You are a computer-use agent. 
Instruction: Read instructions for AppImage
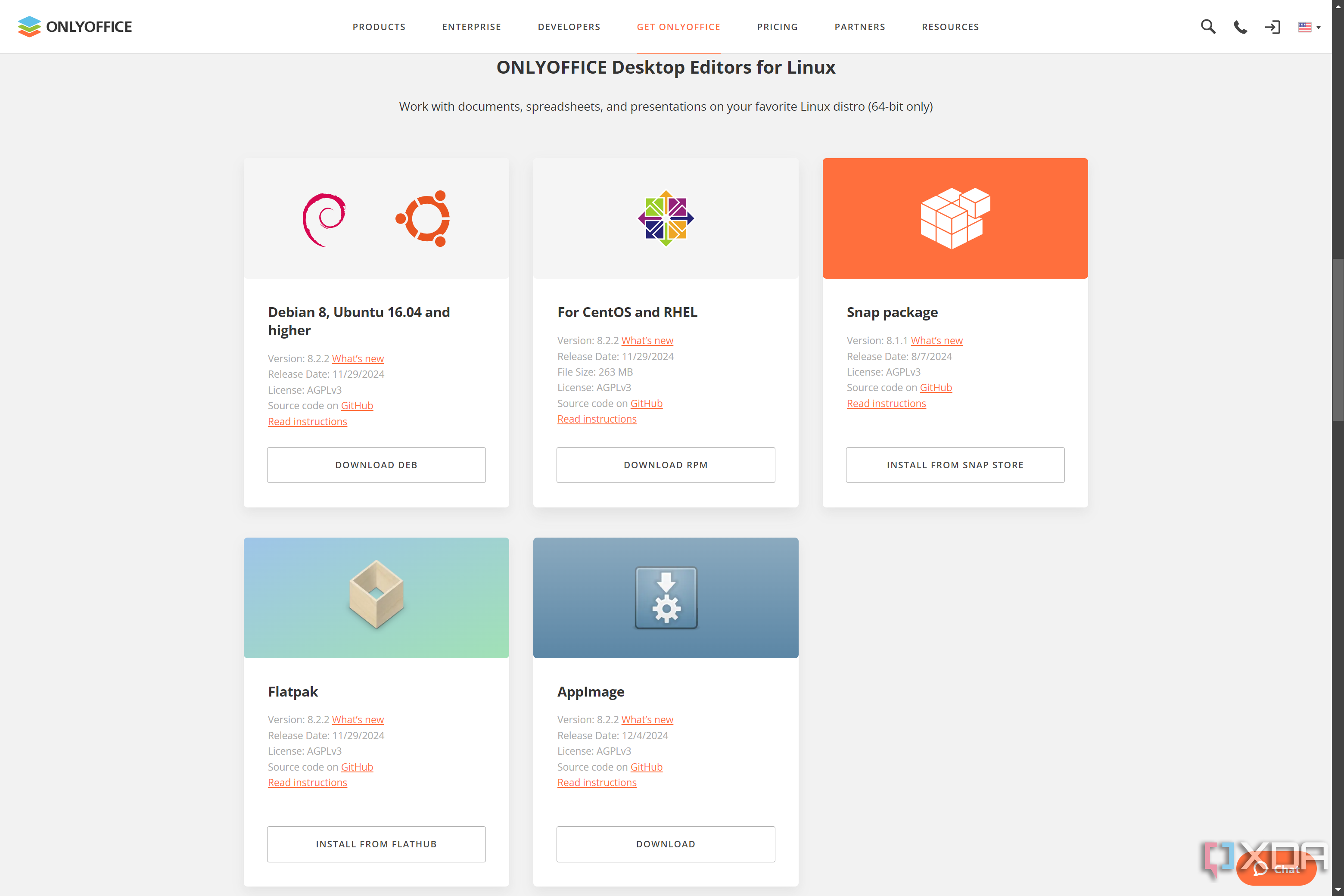pos(597,782)
